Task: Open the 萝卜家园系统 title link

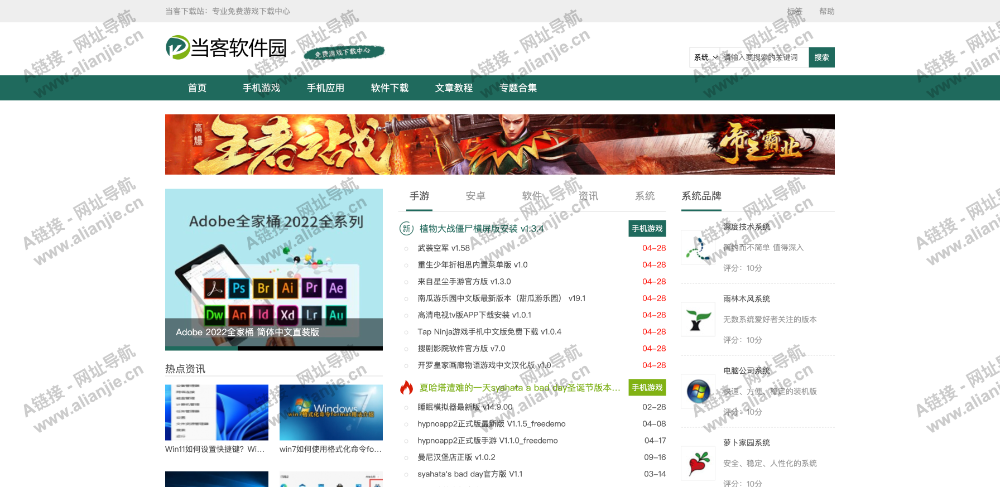Action: 747,442
